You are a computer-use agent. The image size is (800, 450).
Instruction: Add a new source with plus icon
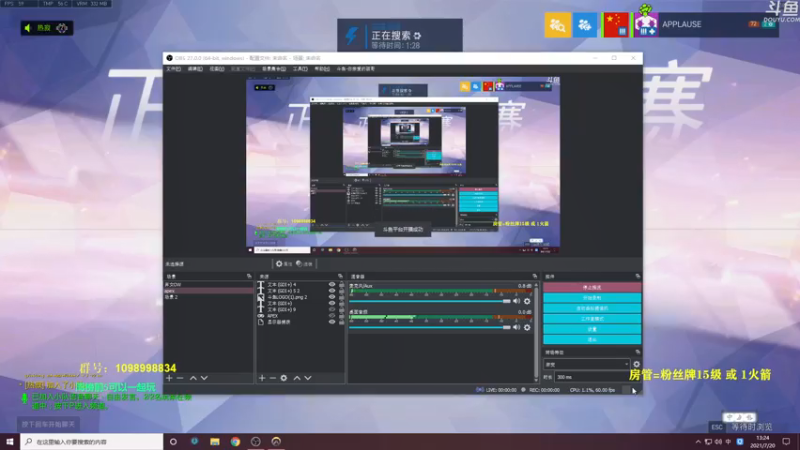[262, 378]
